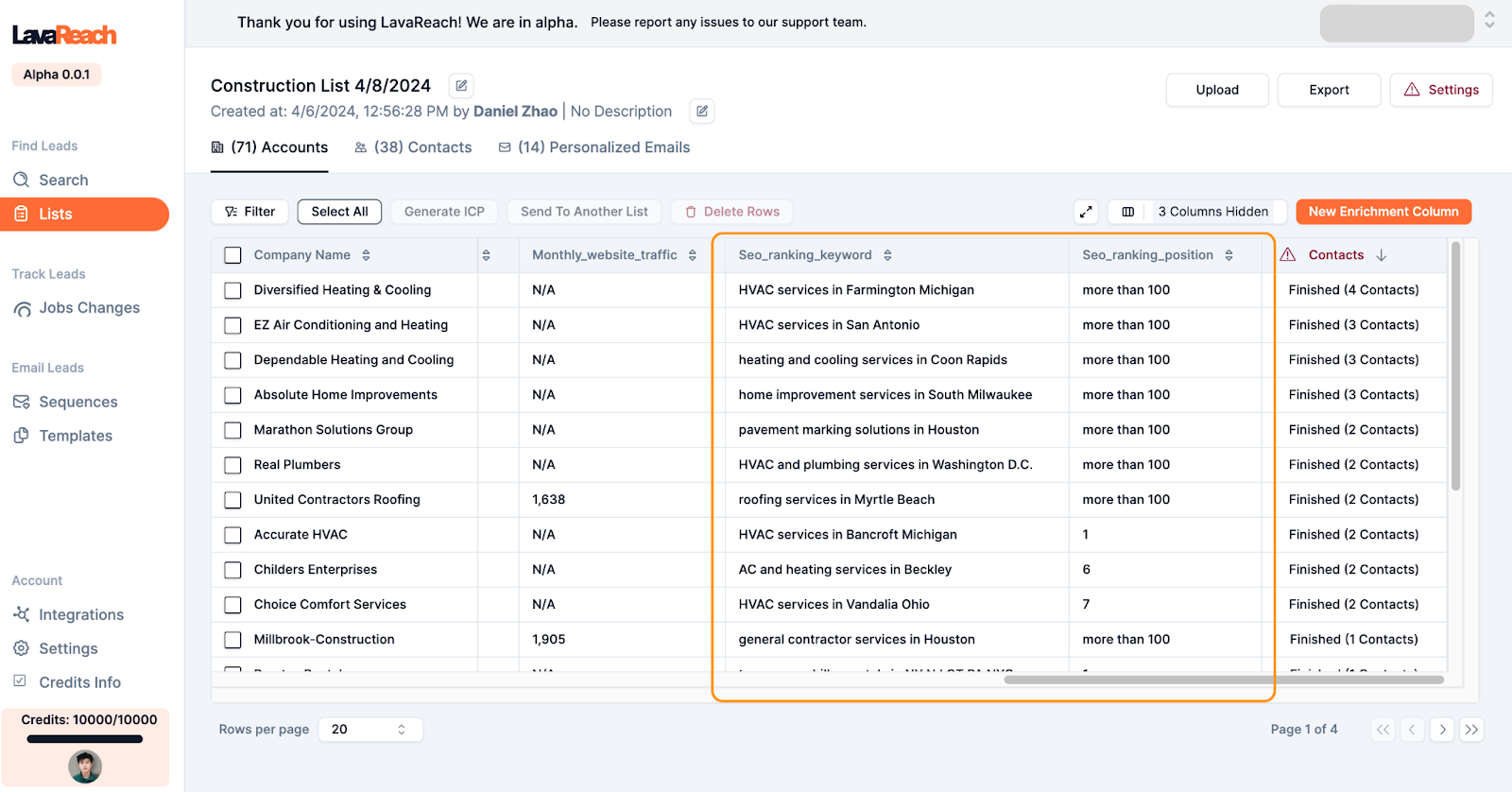Screen dimensions: 1512x792
Task: Click the user avatar photo
Action: [85, 766]
